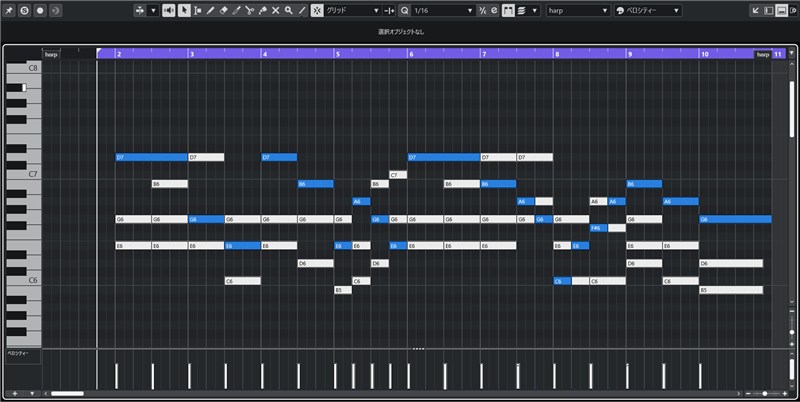The height and width of the screenshot is (402, 800).
Task: Open controller lane presets dropdown arrow
Action: [32, 393]
